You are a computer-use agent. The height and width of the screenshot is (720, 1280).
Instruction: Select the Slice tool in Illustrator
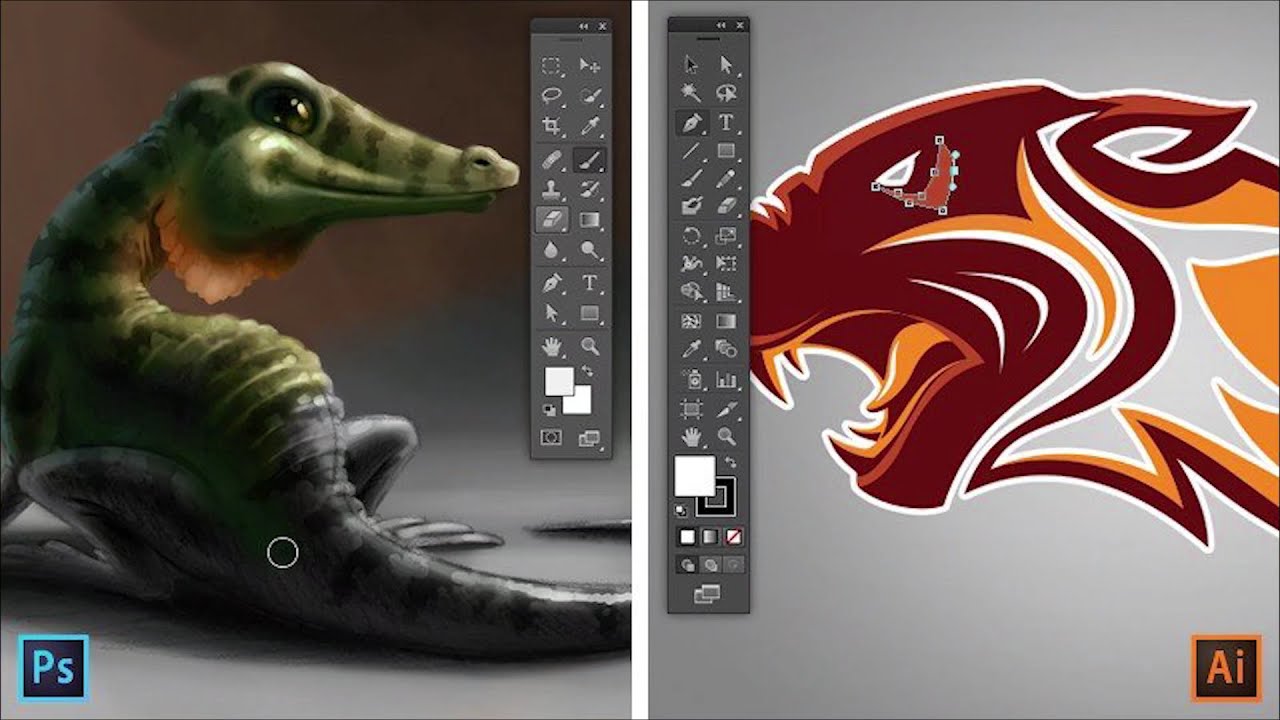(x=726, y=408)
